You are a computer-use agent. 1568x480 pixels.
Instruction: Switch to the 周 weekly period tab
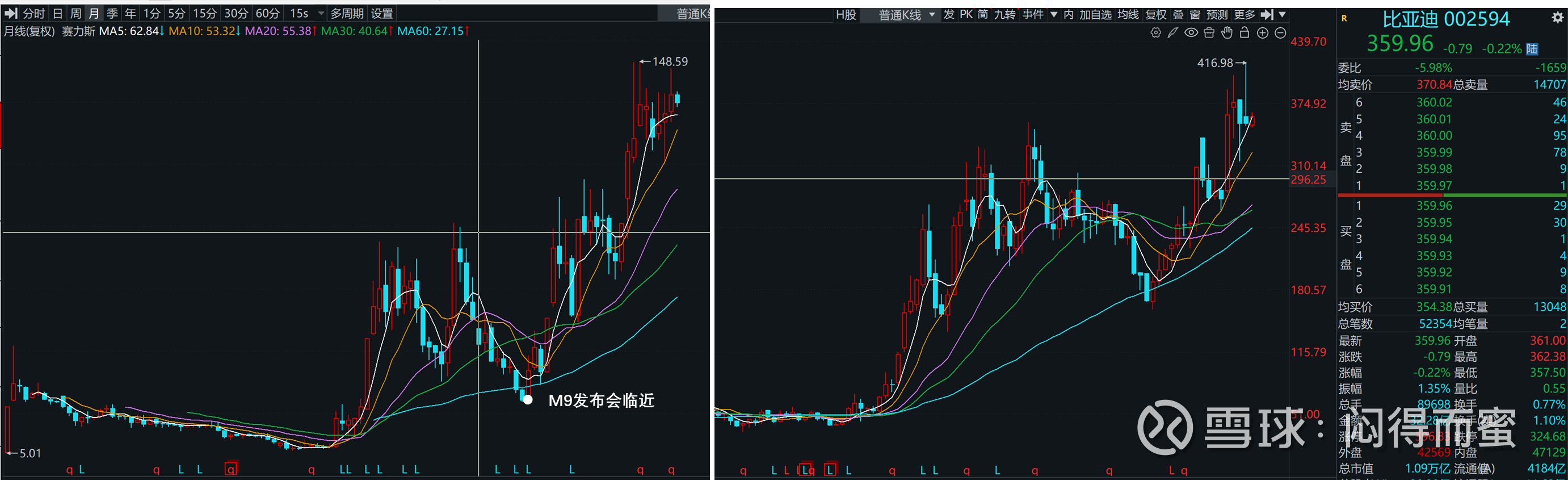[75, 14]
